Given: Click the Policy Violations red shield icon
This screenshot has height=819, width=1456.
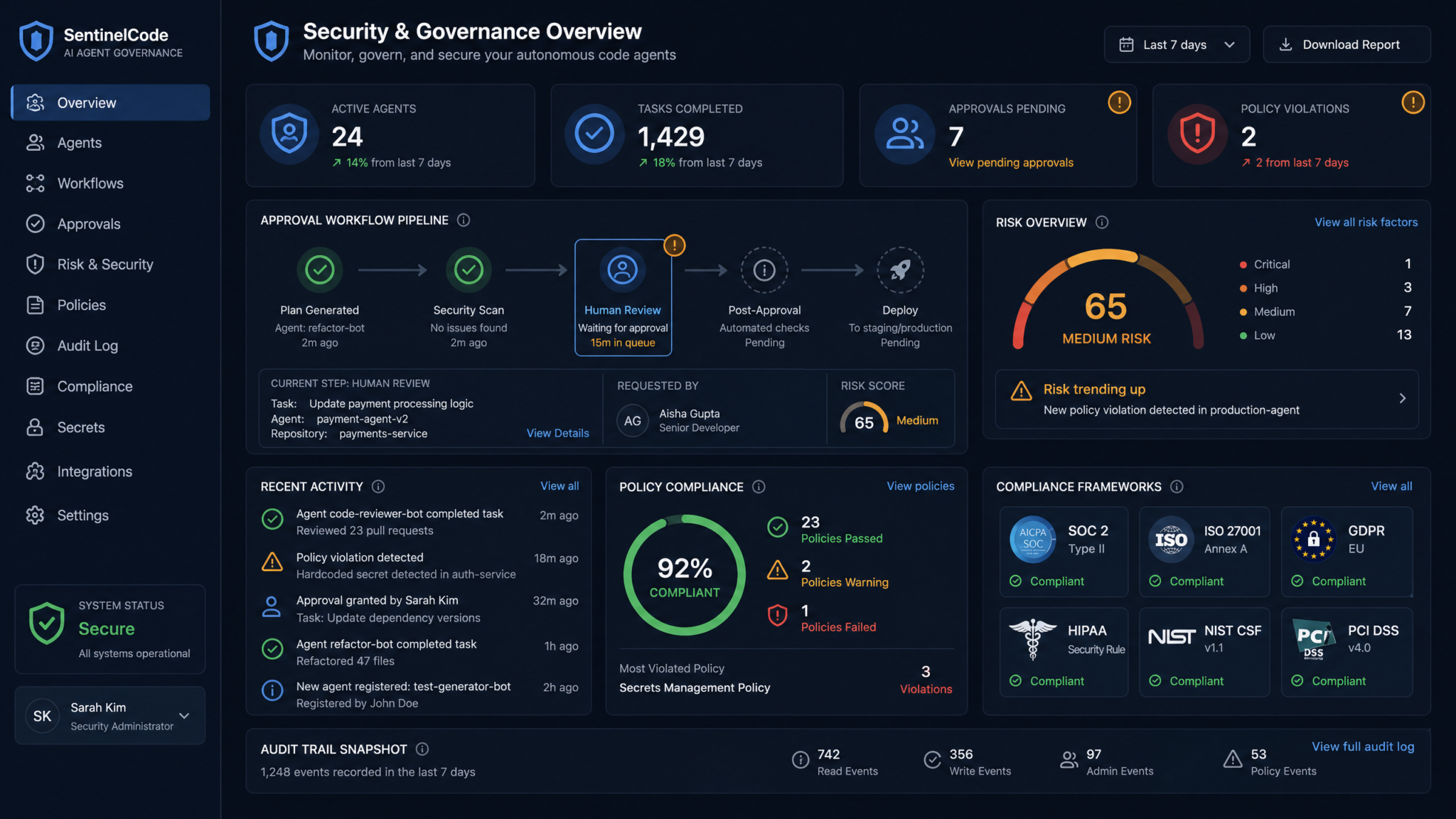Looking at the screenshot, I should point(1197,134).
